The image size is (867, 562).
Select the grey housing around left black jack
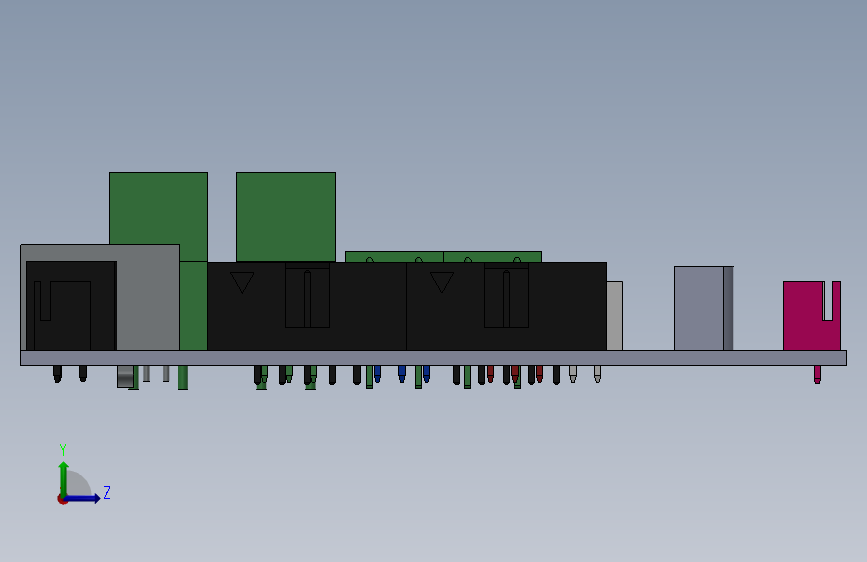pyautogui.click(x=147, y=298)
